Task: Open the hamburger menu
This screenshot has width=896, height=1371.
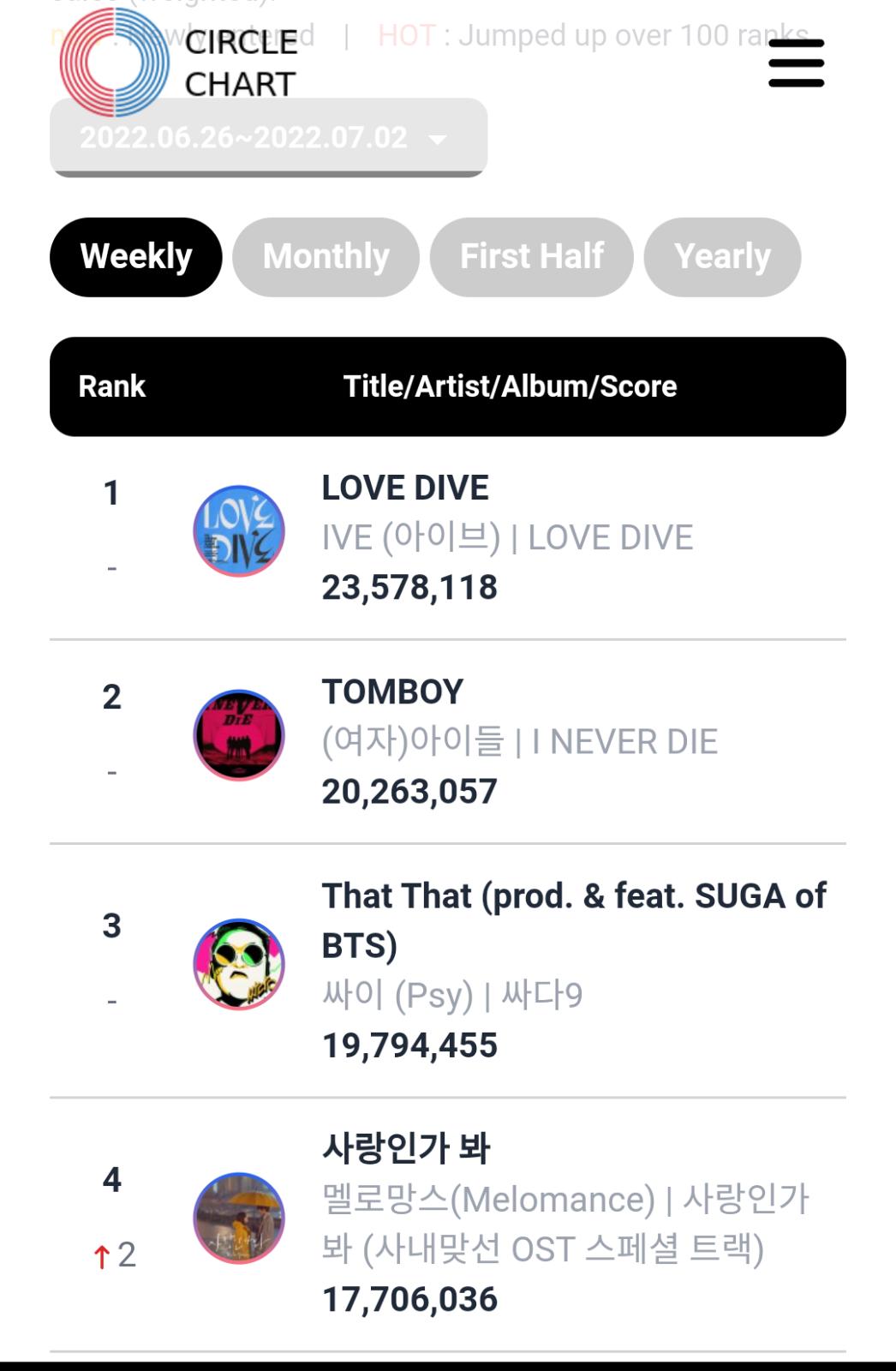Action: [796, 63]
